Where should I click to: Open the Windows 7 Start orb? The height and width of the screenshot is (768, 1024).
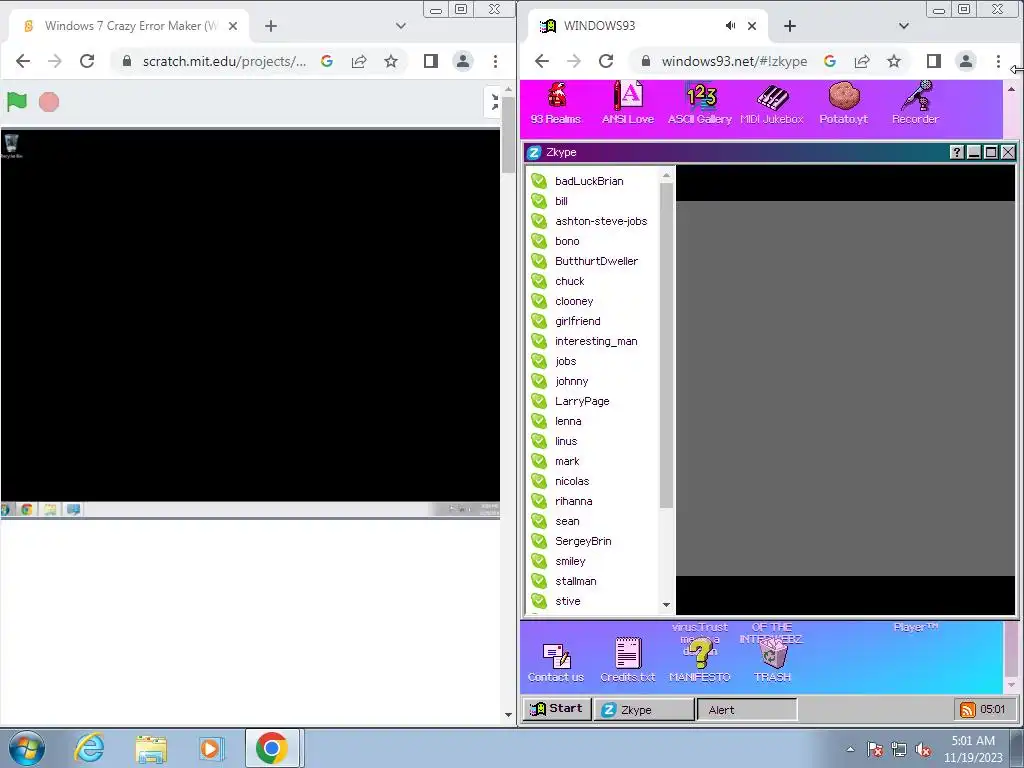click(x=27, y=748)
